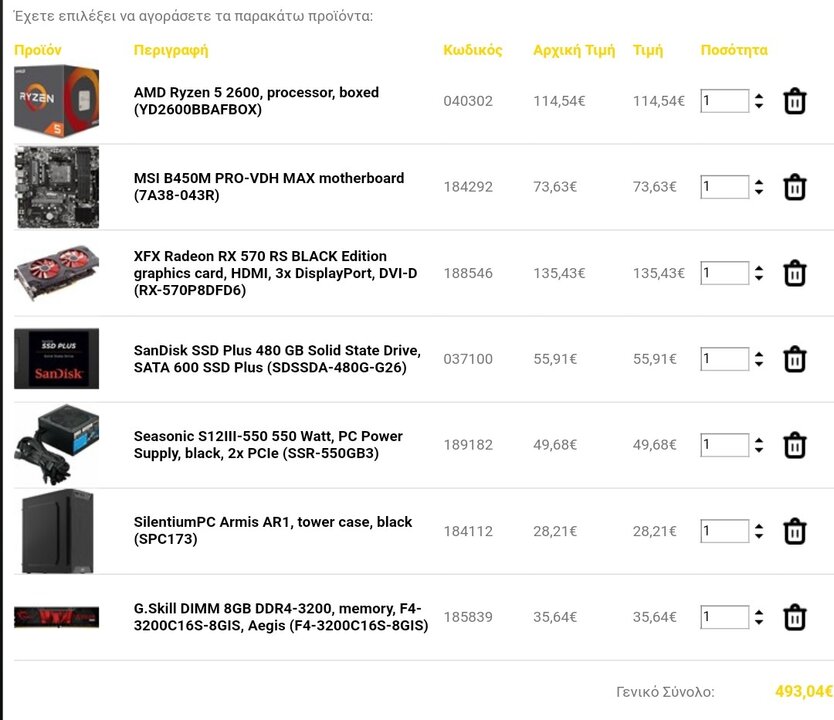The width and height of the screenshot is (834, 720).
Task: Remove SanDisk SSD Plus with trash icon
Action: pyautogui.click(x=795, y=359)
